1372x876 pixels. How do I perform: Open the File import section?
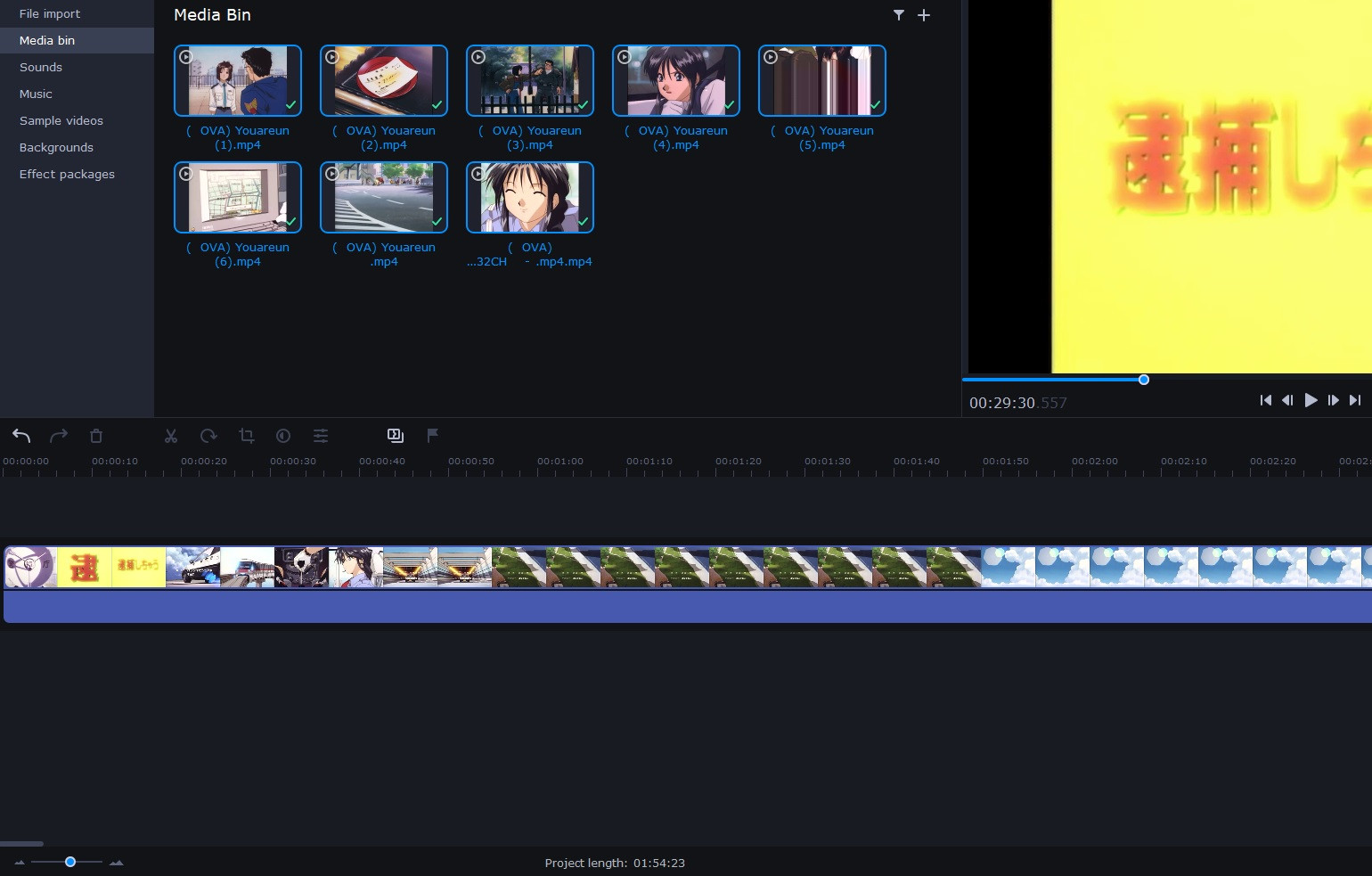[x=77, y=13]
